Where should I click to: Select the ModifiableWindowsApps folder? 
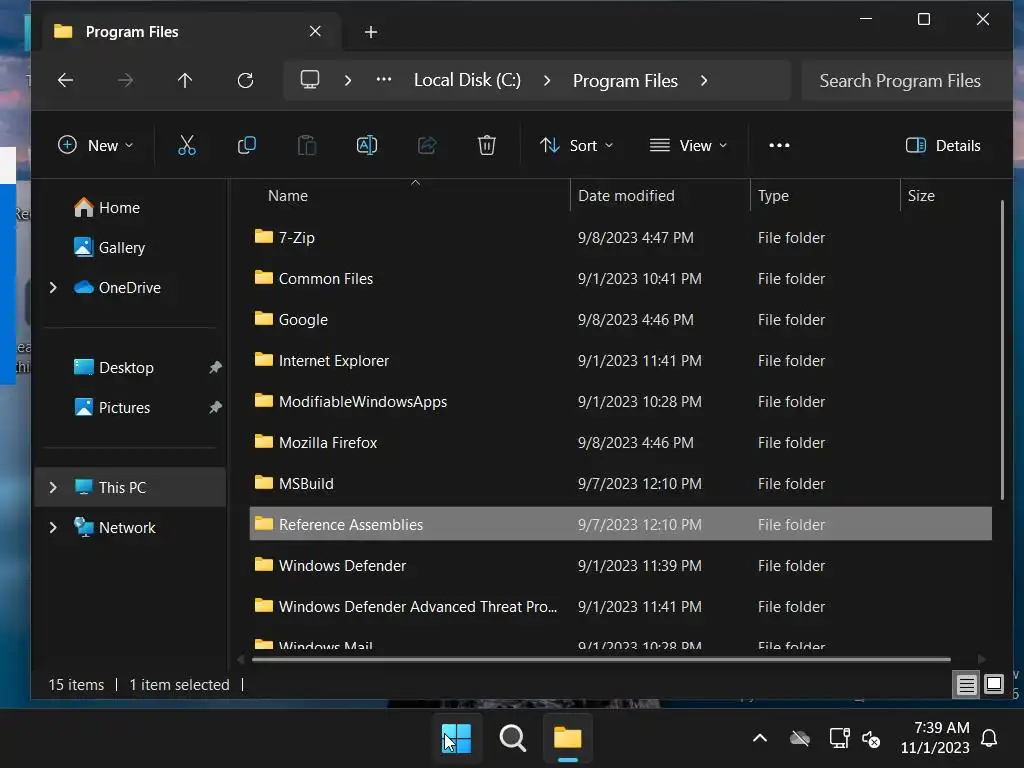[x=620, y=402]
